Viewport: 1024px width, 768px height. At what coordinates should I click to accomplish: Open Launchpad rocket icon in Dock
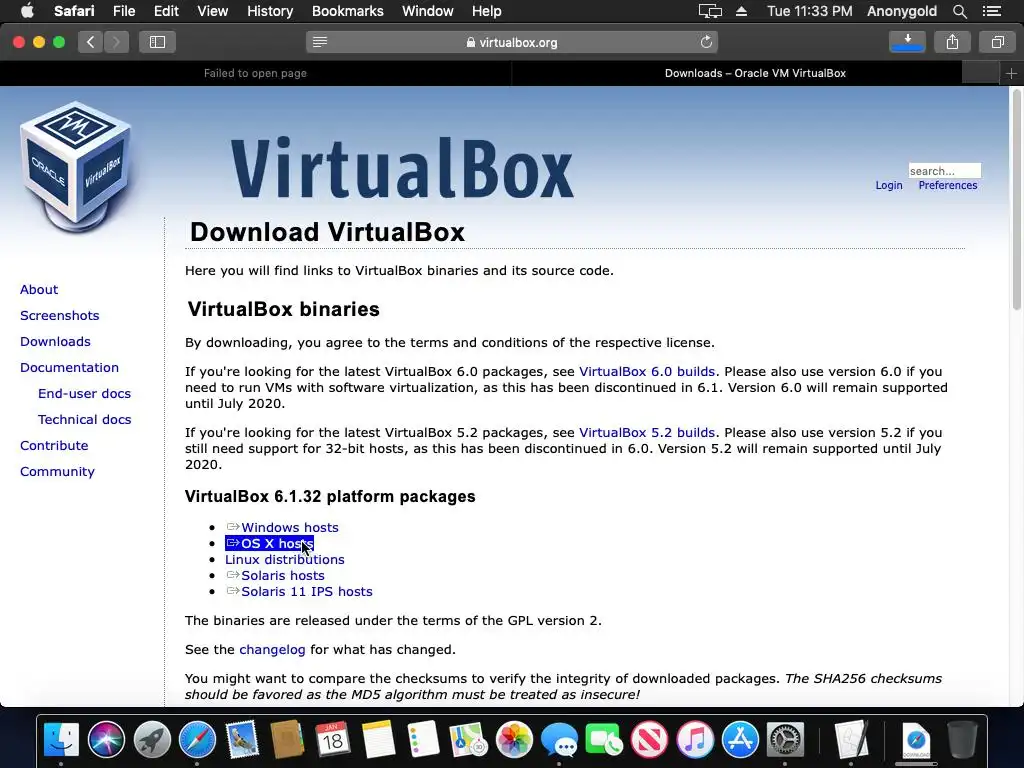point(152,739)
